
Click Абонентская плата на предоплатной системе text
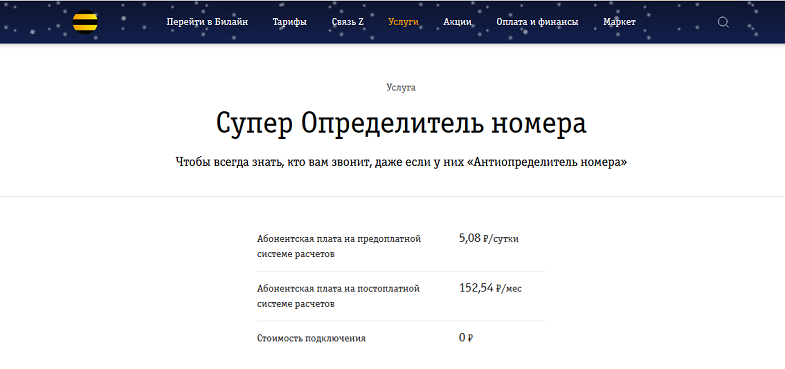339,246
